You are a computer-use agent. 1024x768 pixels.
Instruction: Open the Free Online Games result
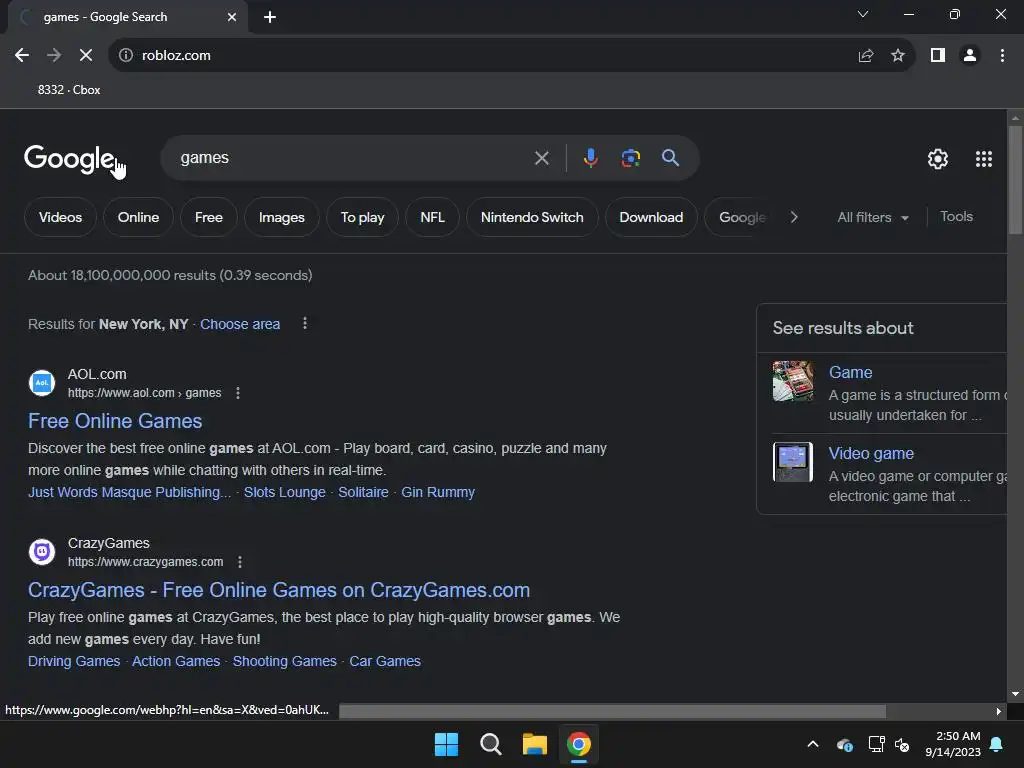tap(115, 421)
